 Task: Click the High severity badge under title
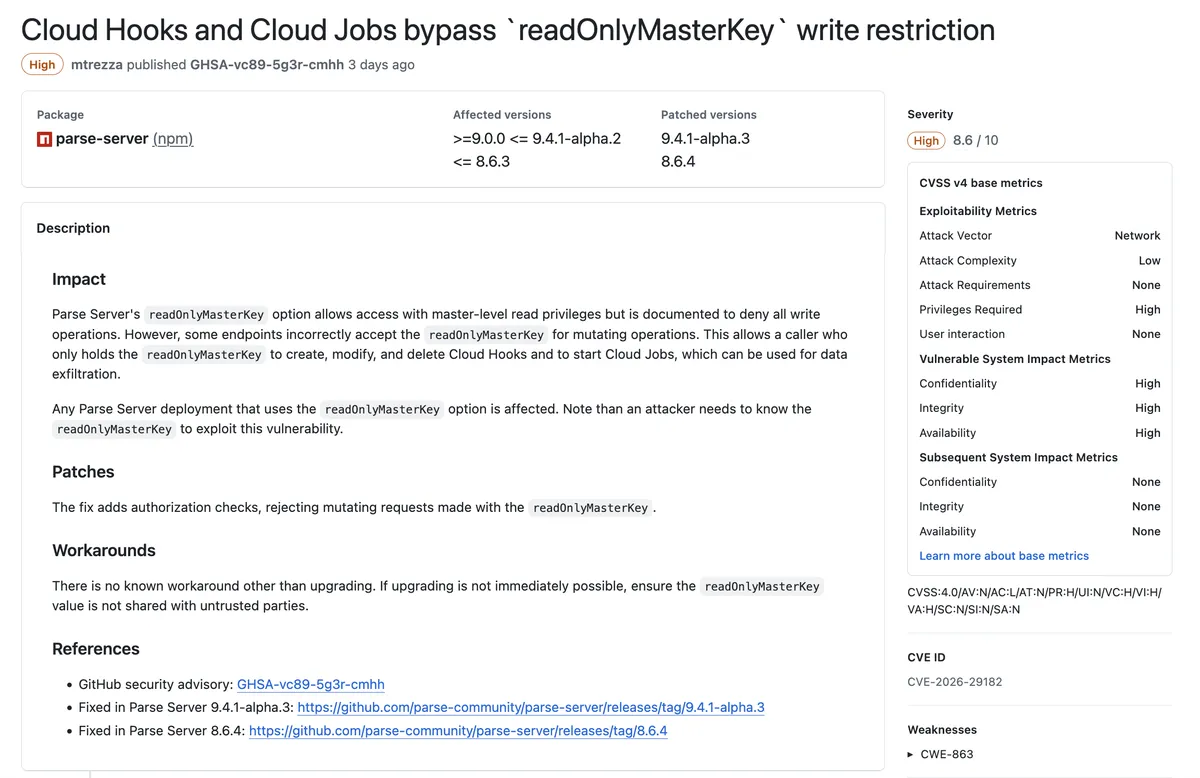point(42,65)
